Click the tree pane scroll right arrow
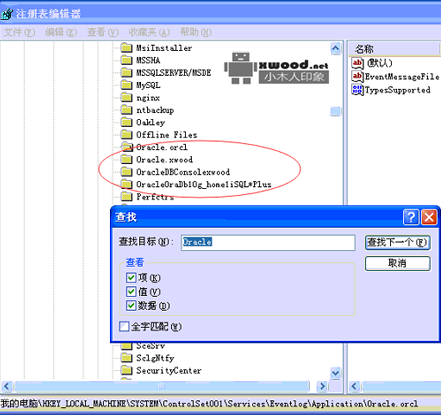Viewport: 441px width, 415px height. [322, 386]
